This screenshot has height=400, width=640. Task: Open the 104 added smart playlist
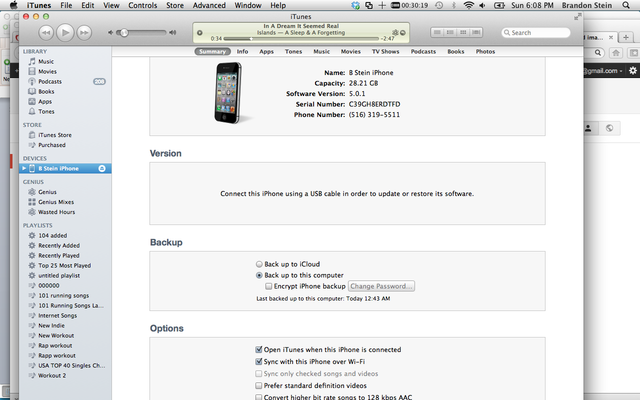coord(53,236)
